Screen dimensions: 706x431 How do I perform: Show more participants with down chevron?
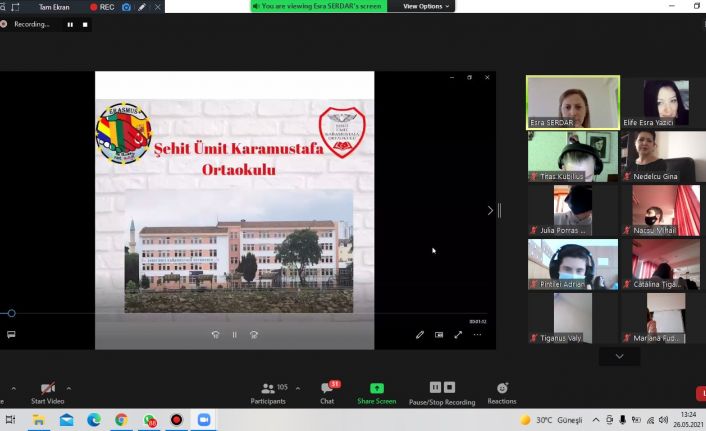[x=620, y=356]
